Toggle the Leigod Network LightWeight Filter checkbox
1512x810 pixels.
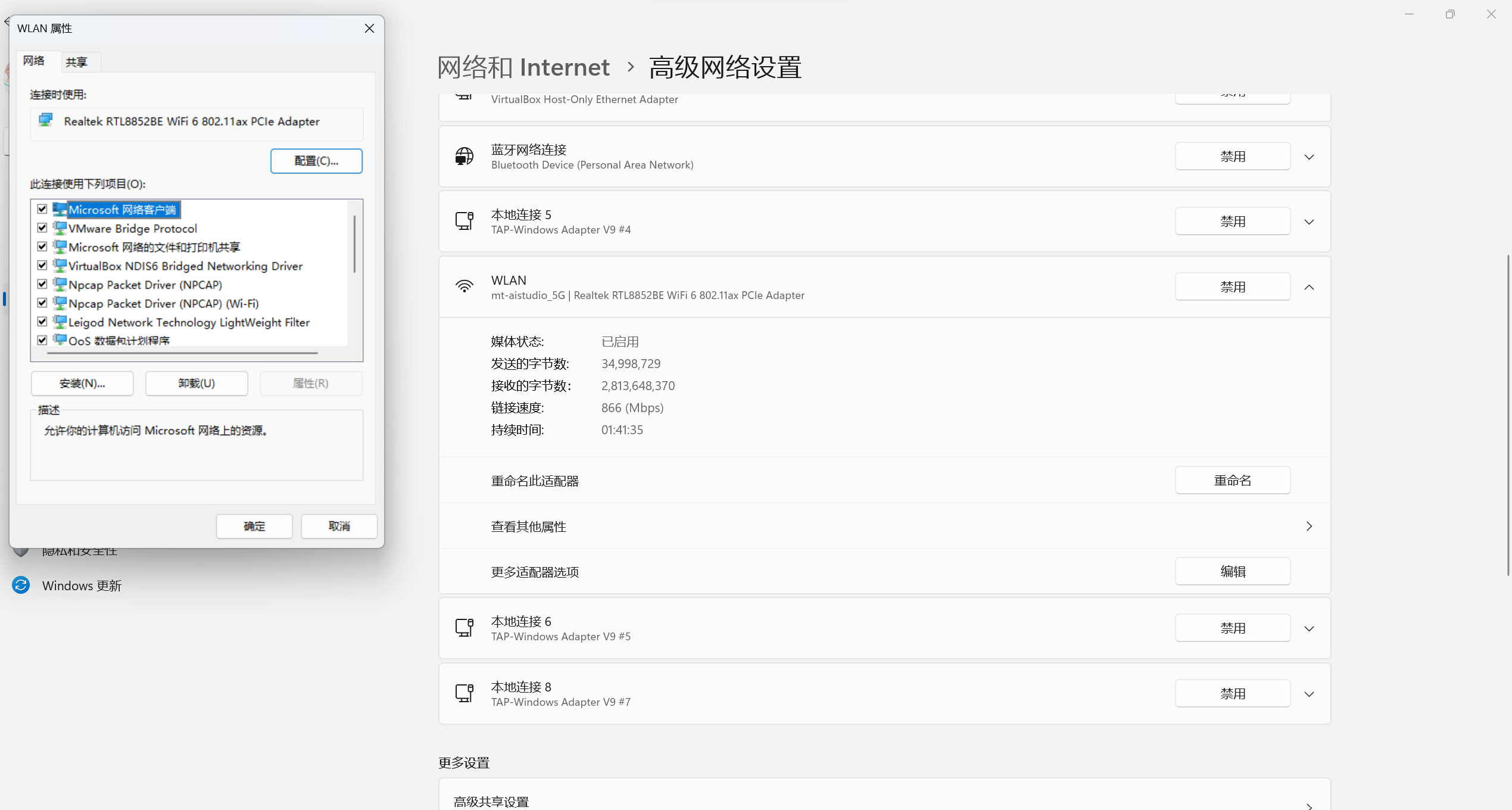(x=42, y=322)
